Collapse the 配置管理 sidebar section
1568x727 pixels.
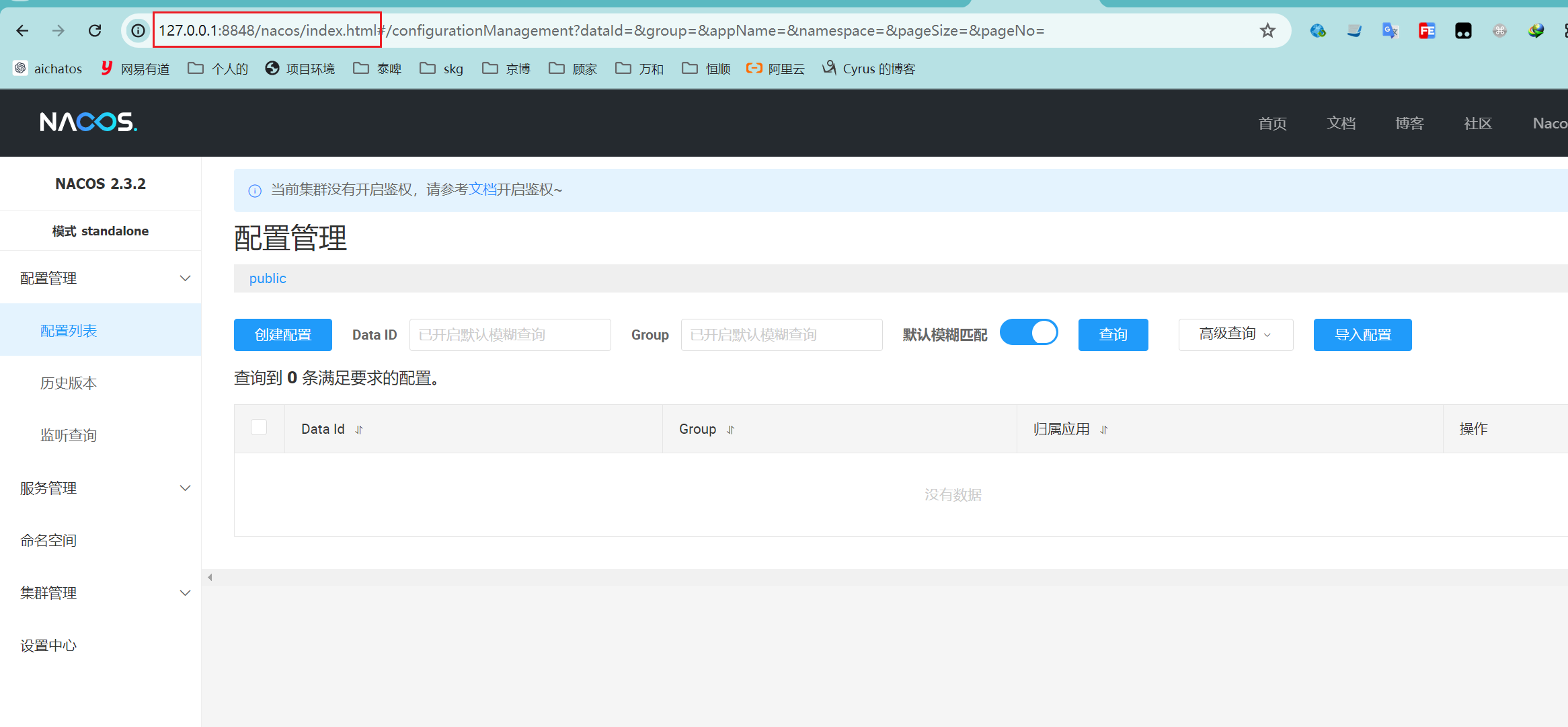pyautogui.click(x=101, y=278)
